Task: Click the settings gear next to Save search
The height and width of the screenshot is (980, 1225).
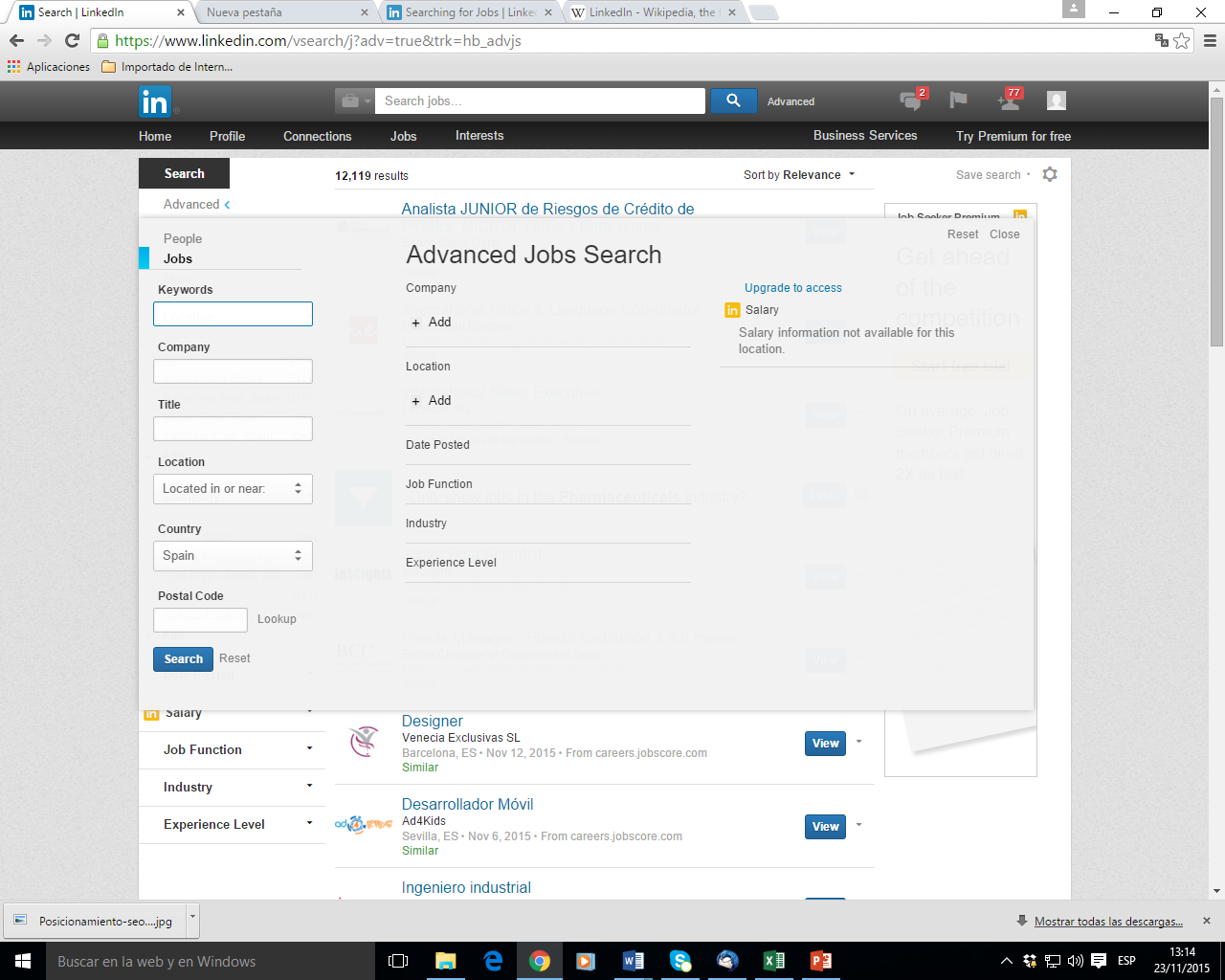Action: 1050,174
